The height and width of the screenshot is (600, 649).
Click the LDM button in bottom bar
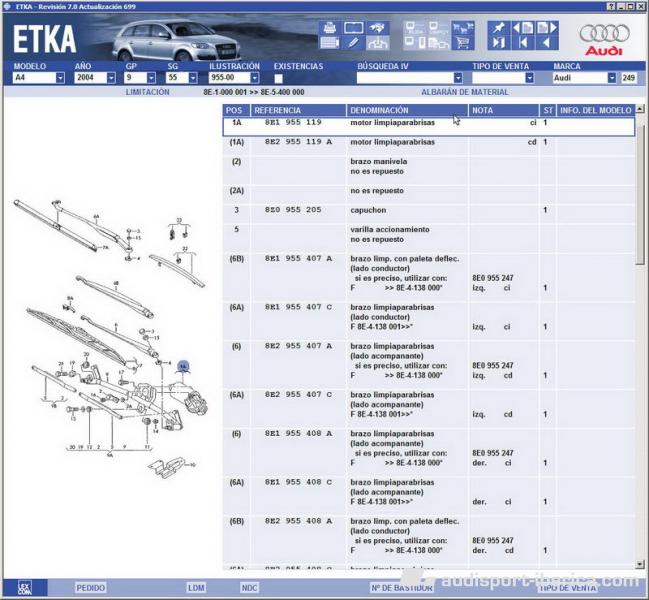[196, 588]
